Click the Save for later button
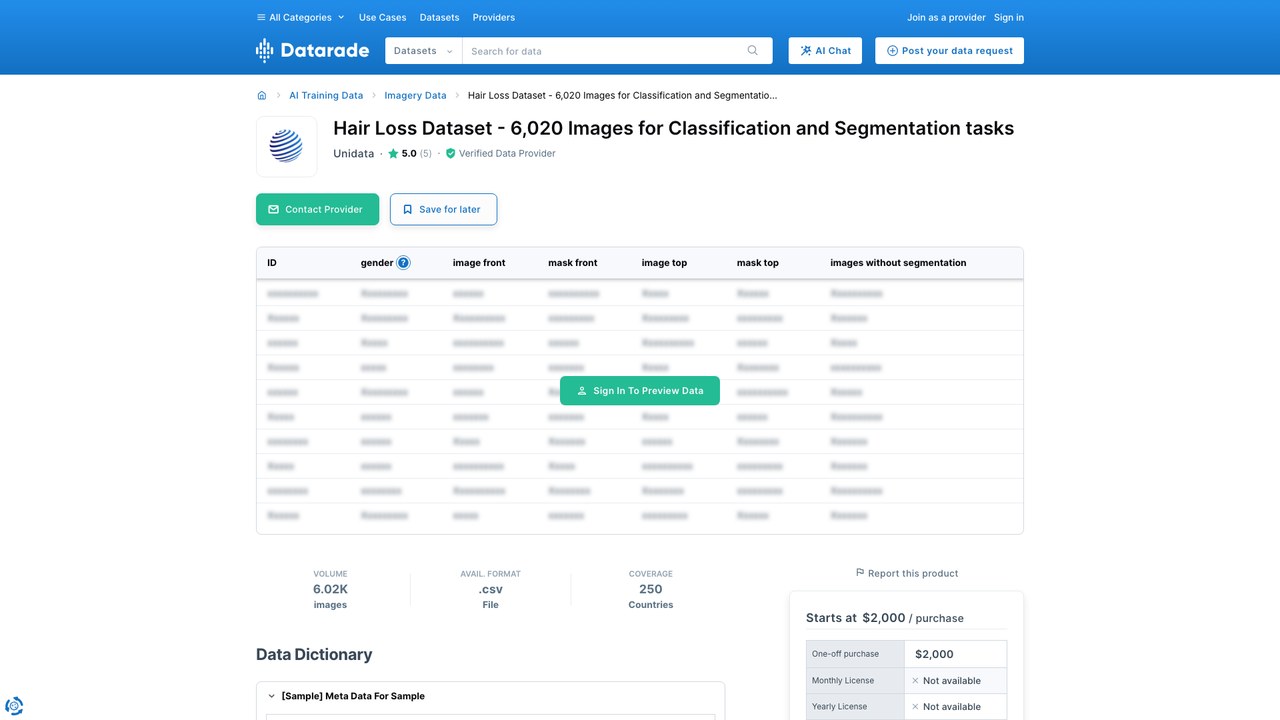The height and width of the screenshot is (720, 1280). 443,209
